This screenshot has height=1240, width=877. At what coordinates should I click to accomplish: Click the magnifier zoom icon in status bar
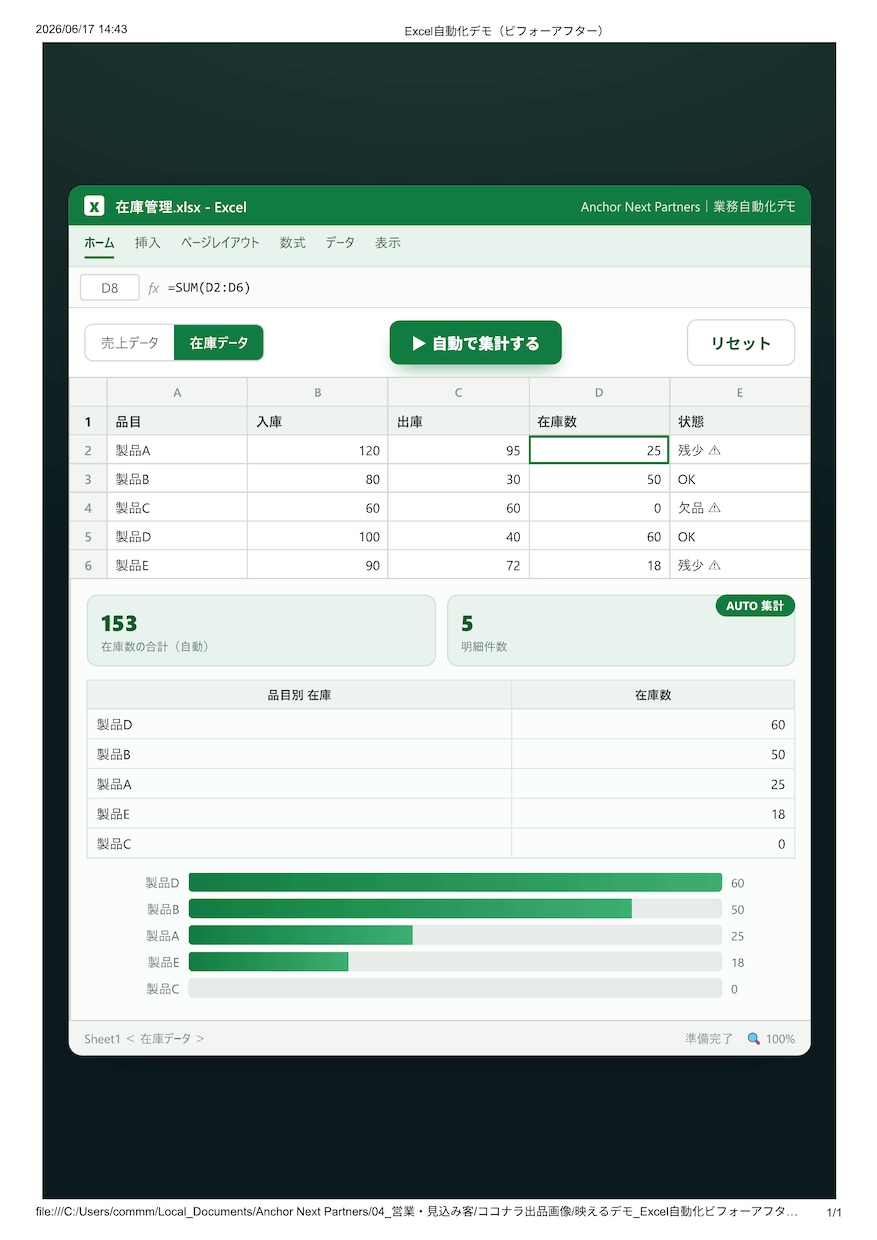[754, 1039]
